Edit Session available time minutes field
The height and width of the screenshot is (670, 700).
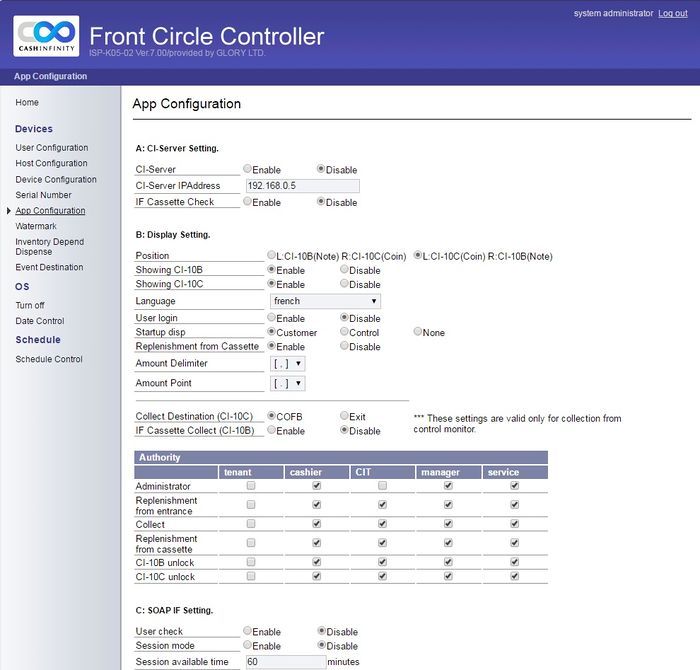click(x=286, y=662)
